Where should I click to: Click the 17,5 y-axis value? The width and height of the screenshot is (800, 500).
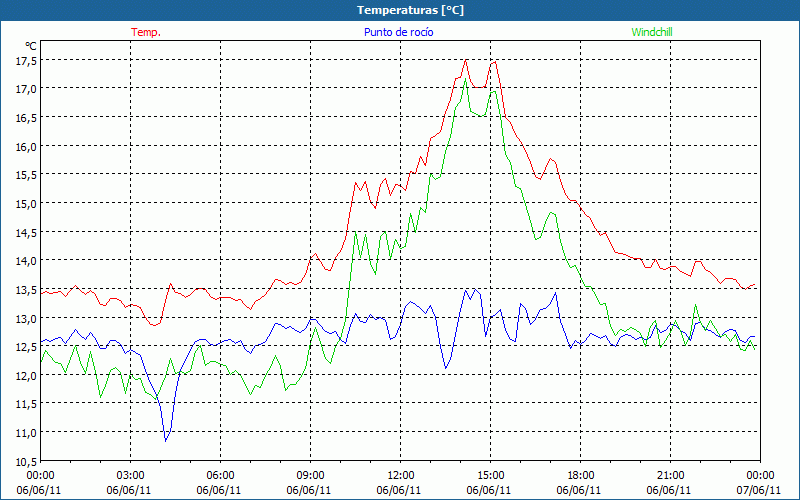click(26, 61)
